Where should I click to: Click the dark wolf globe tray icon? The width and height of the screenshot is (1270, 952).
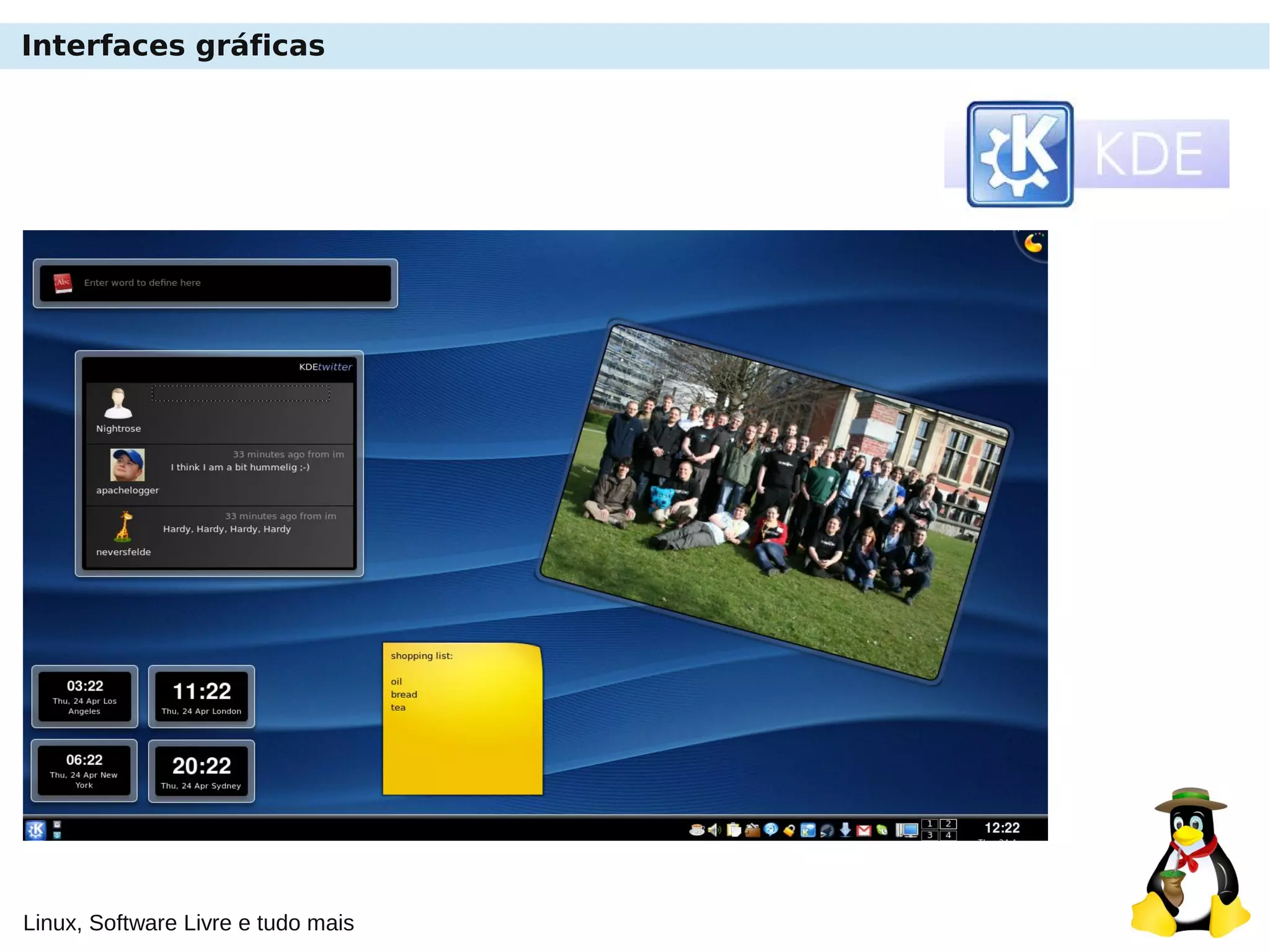point(827,830)
